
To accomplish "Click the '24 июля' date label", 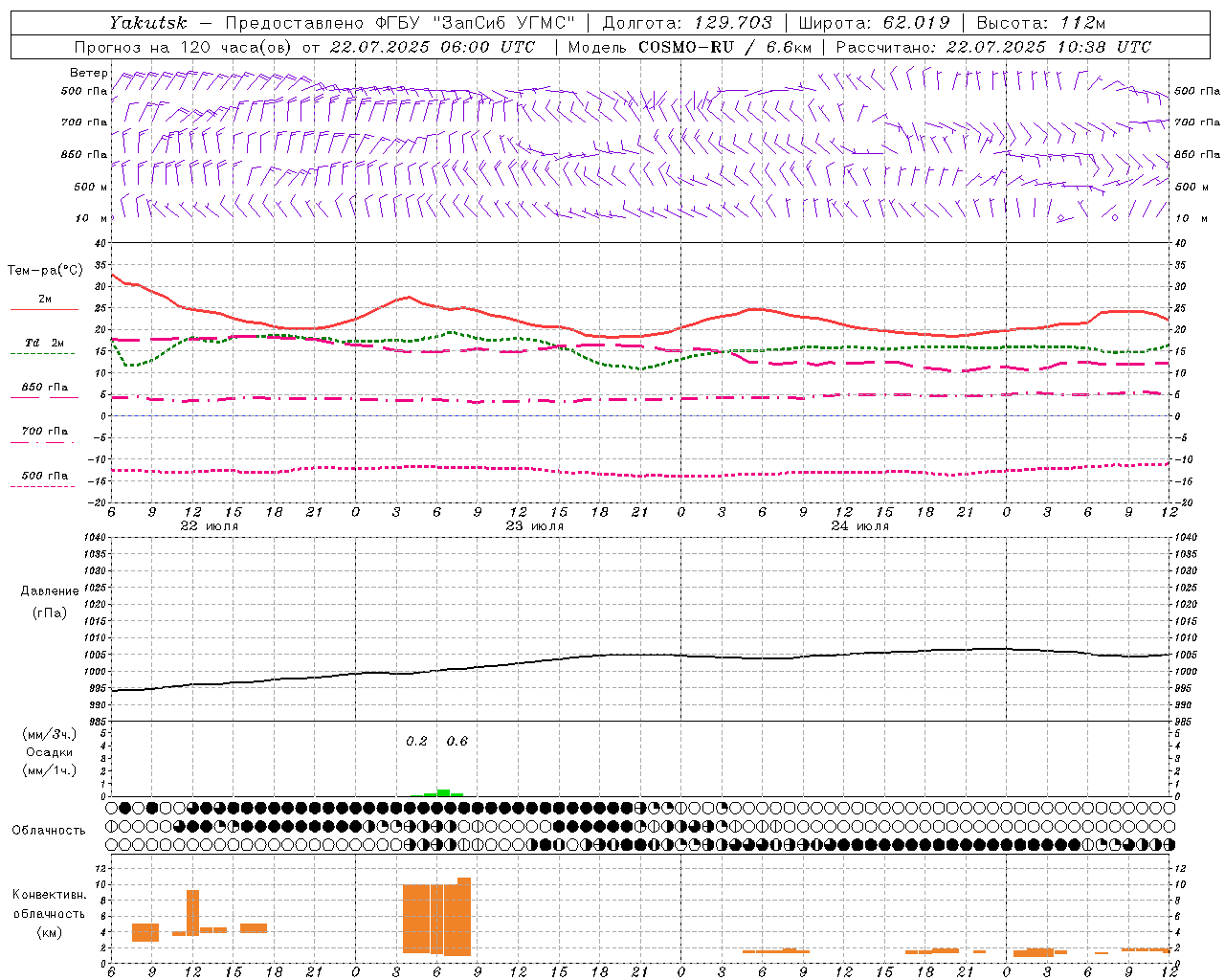I will (x=860, y=526).
